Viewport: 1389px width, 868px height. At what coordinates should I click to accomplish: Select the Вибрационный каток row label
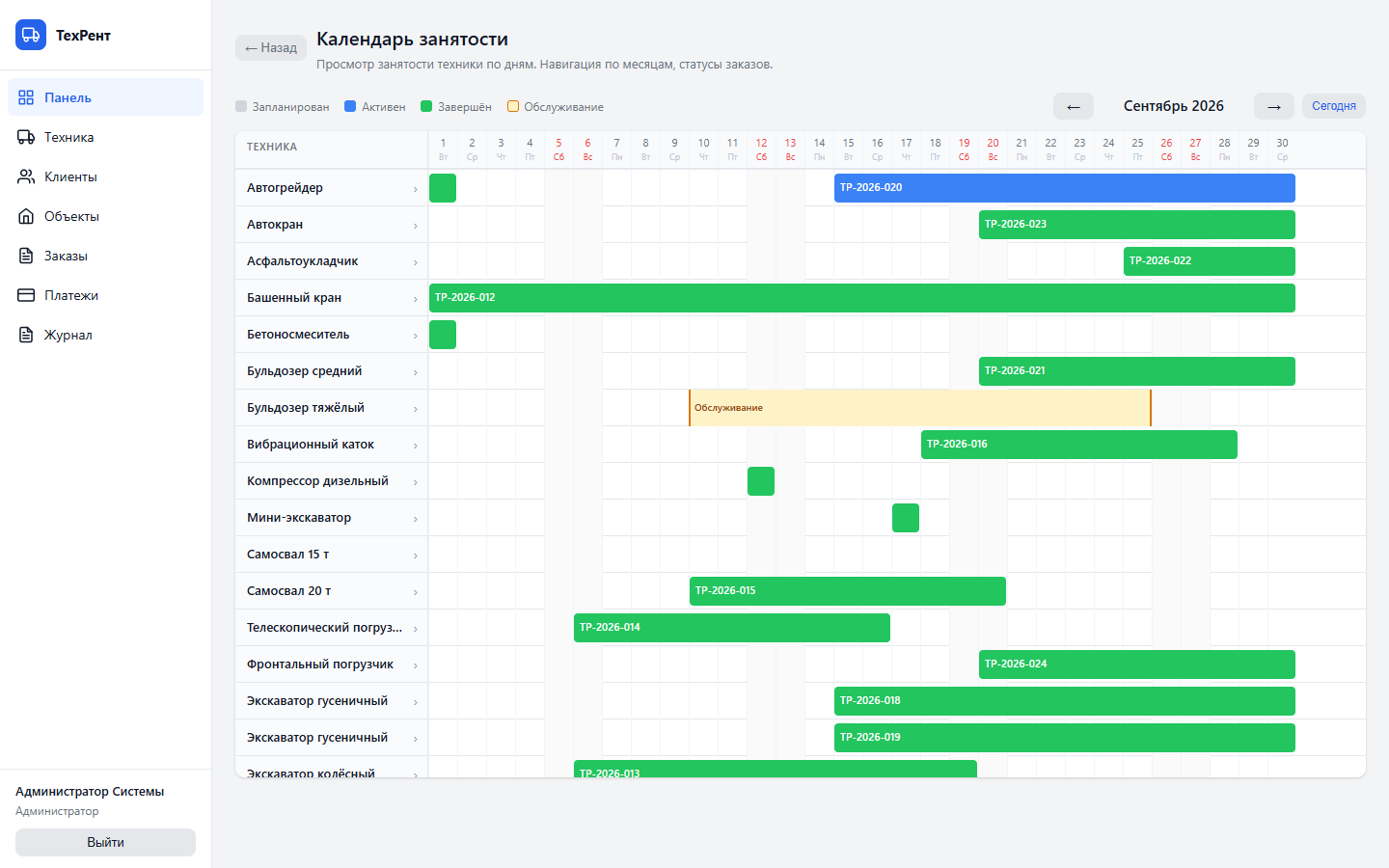(x=311, y=445)
